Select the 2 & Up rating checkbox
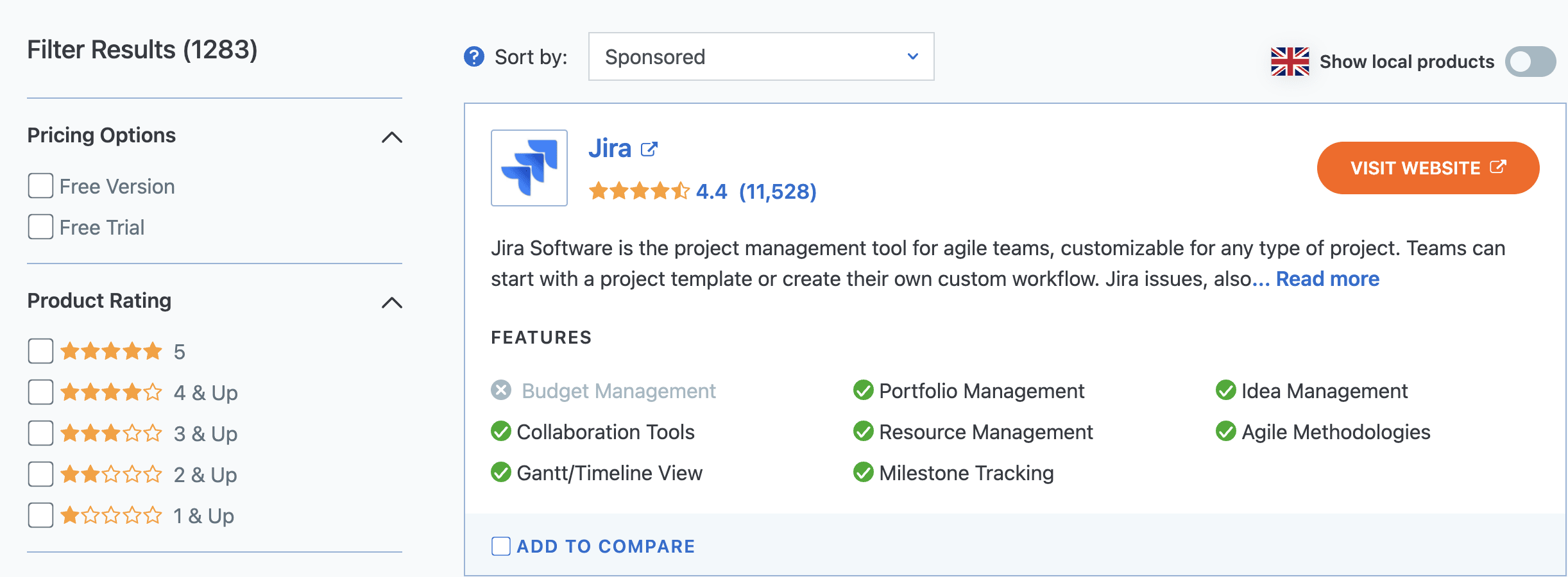The image size is (1568, 577). [40, 474]
